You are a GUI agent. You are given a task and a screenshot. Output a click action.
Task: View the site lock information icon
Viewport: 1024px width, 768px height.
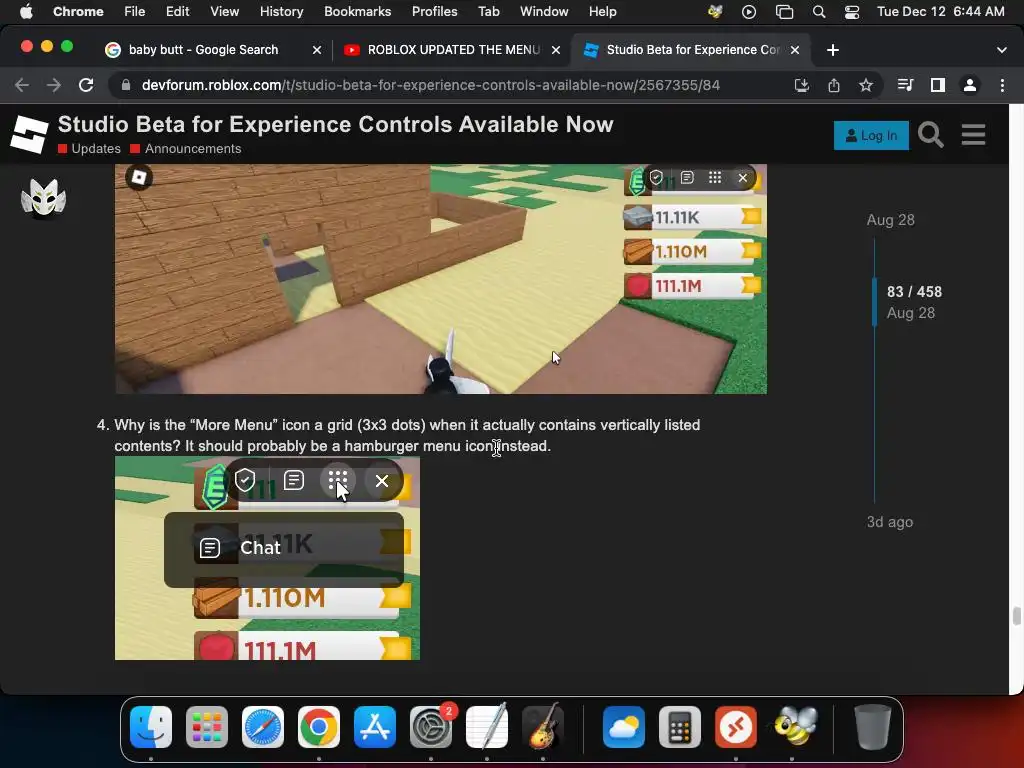(x=126, y=85)
